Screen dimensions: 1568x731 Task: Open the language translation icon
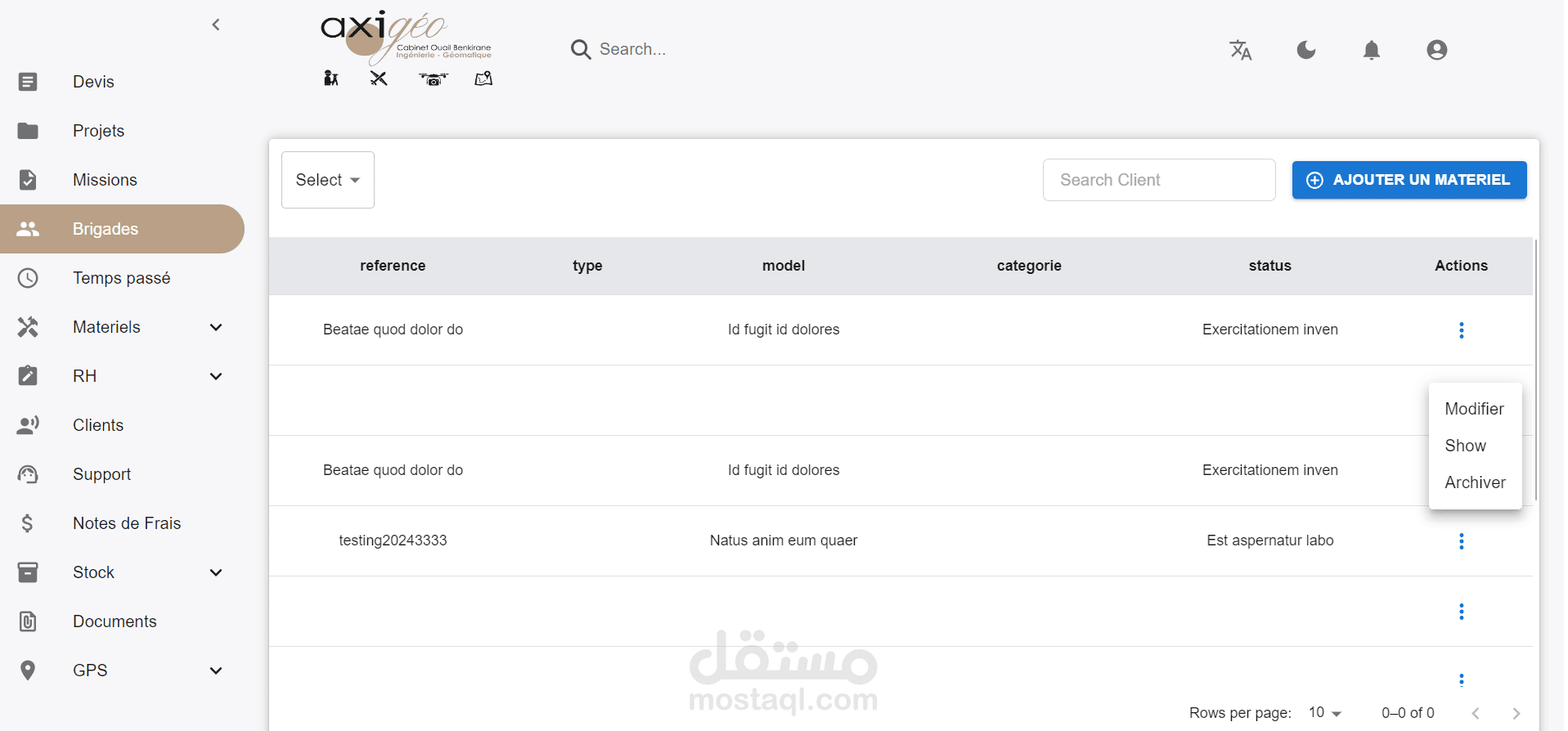pyautogui.click(x=1241, y=50)
